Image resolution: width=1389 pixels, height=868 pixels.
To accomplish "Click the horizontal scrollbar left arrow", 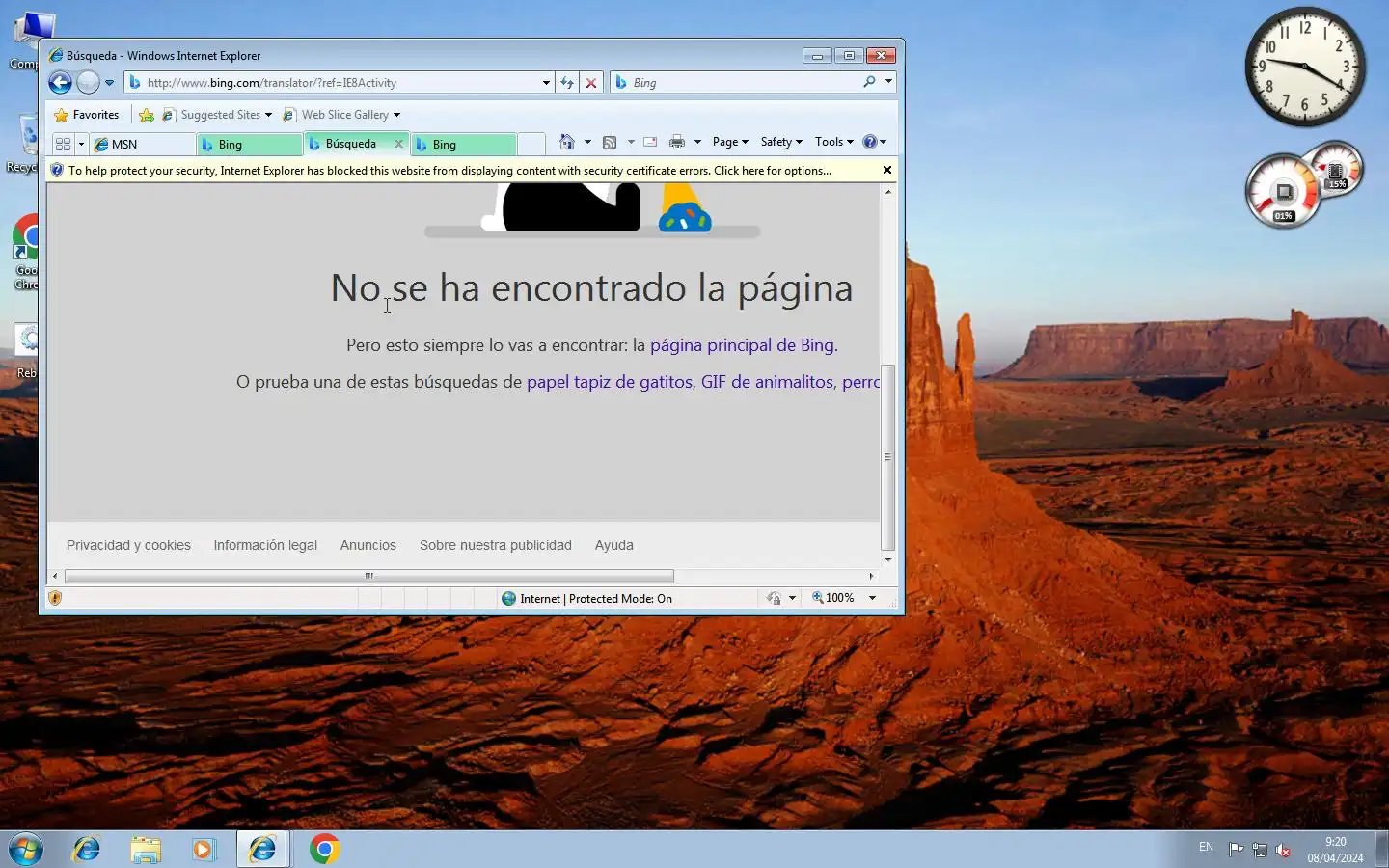I will click(x=55, y=576).
